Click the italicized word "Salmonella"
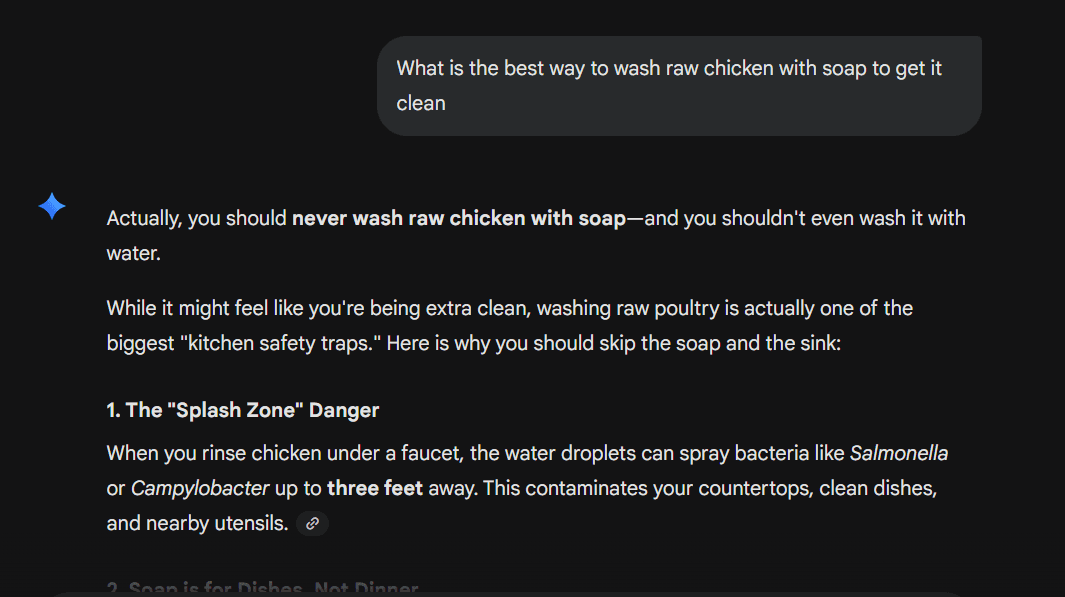Image resolution: width=1065 pixels, height=597 pixels. click(x=899, y=453)
